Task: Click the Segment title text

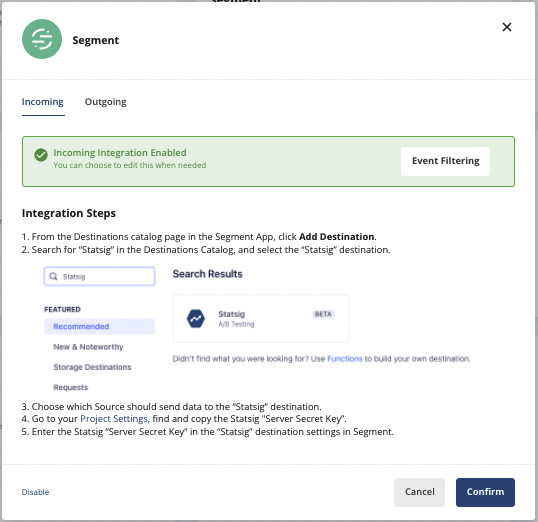Action: [x=95, y=40]
